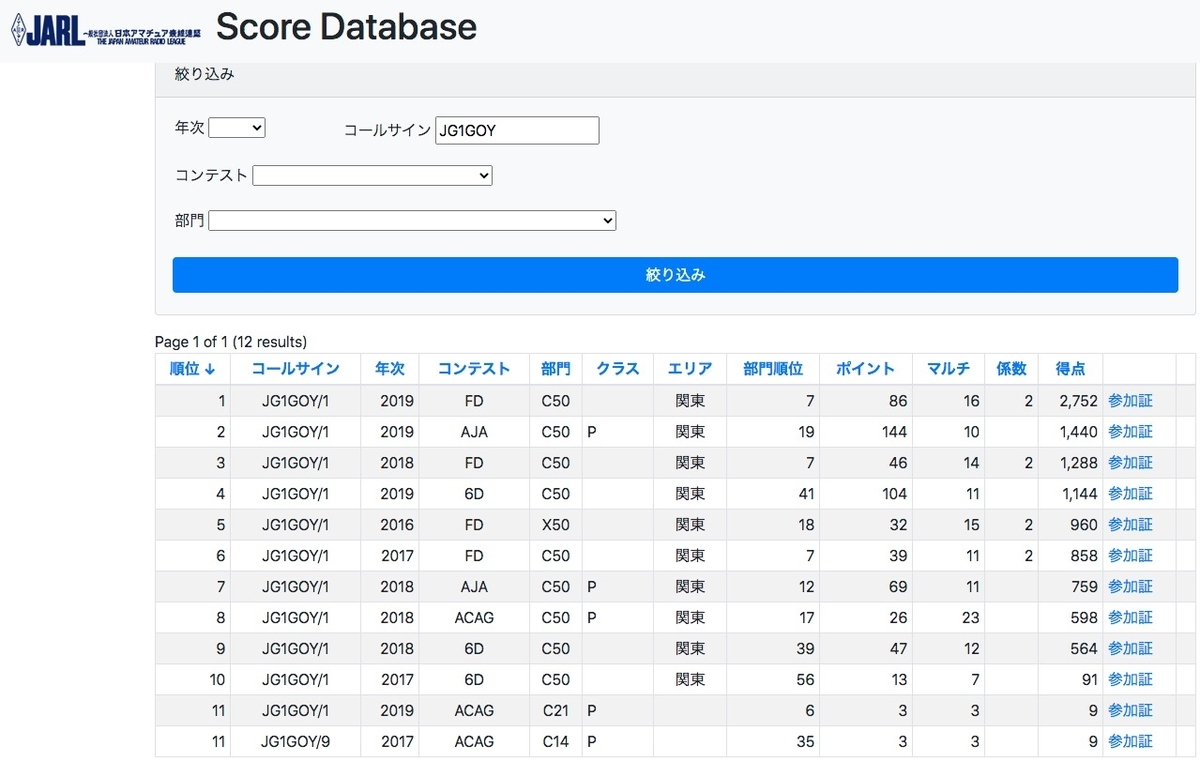Sort by コールサイン column header
This screenshot has width=1200, height=762.
click(295, 369)
